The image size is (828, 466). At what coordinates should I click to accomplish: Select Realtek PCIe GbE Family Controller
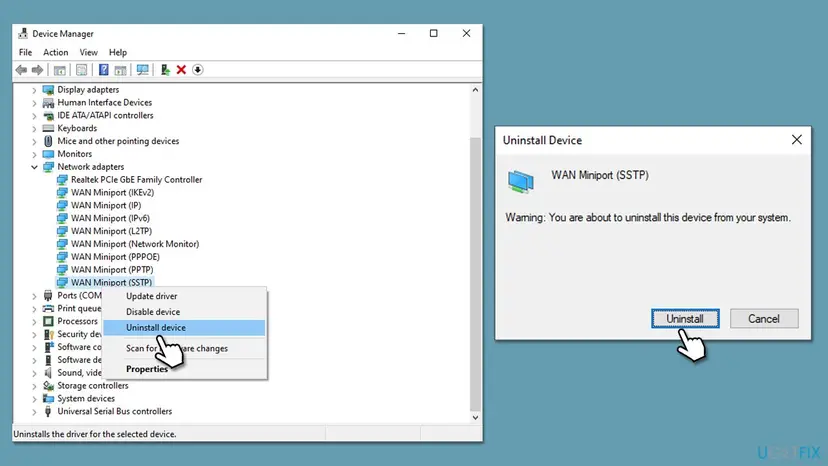coord(137,180)
